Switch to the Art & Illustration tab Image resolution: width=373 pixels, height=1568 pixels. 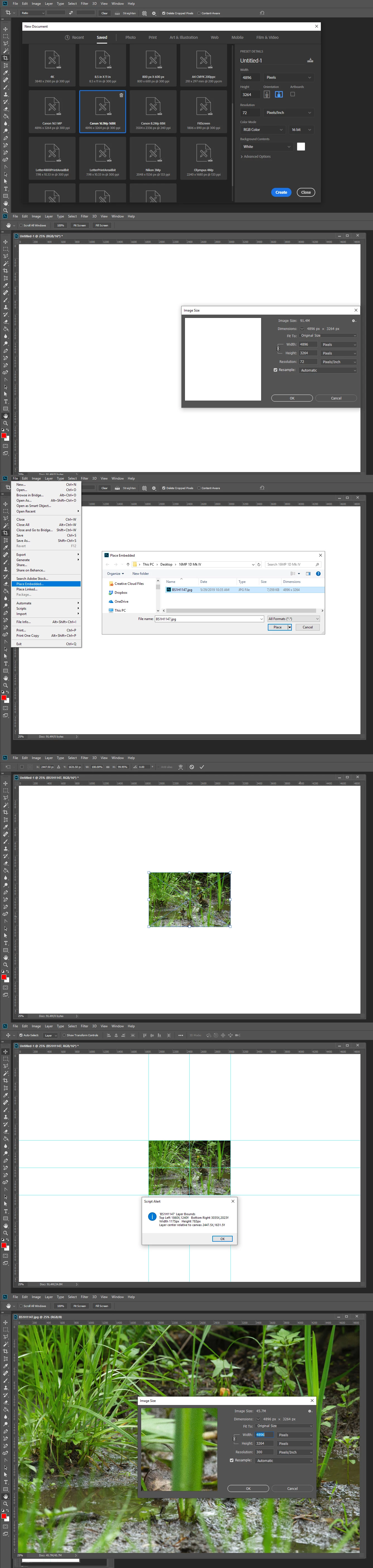coord(183,37)
